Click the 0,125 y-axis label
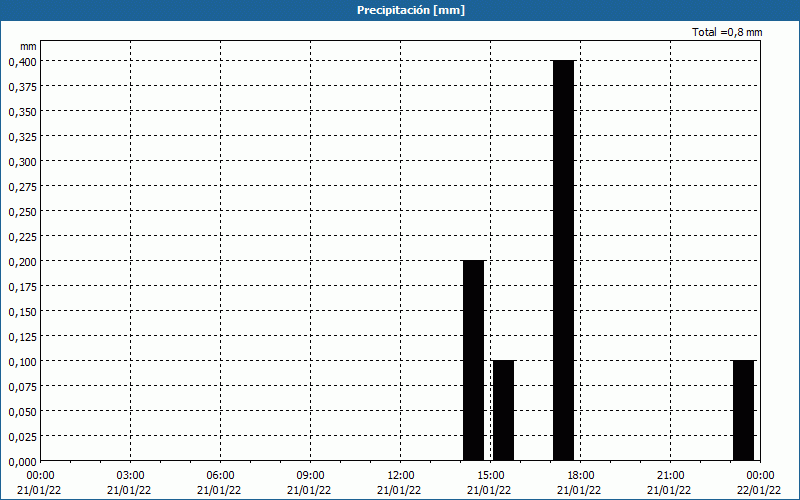Image resolution: width=800 pixels, height=500 pixels. [22, 337]
